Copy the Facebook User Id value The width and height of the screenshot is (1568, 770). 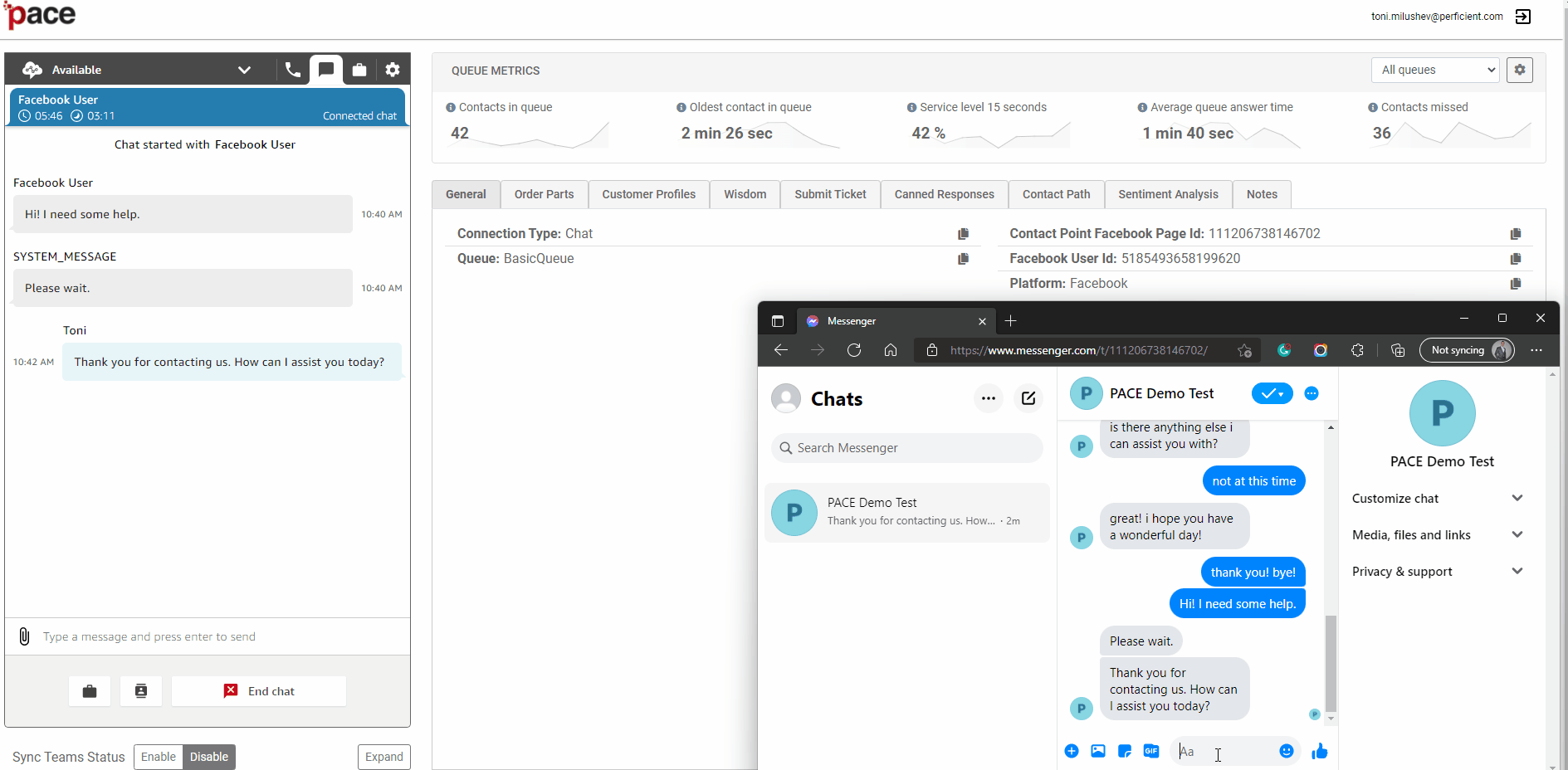tap(1516, 259)
